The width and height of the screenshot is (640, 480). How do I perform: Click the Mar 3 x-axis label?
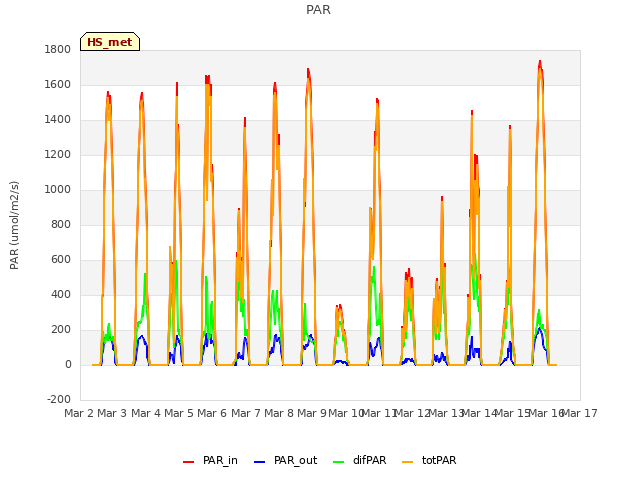tap(112, 413)
